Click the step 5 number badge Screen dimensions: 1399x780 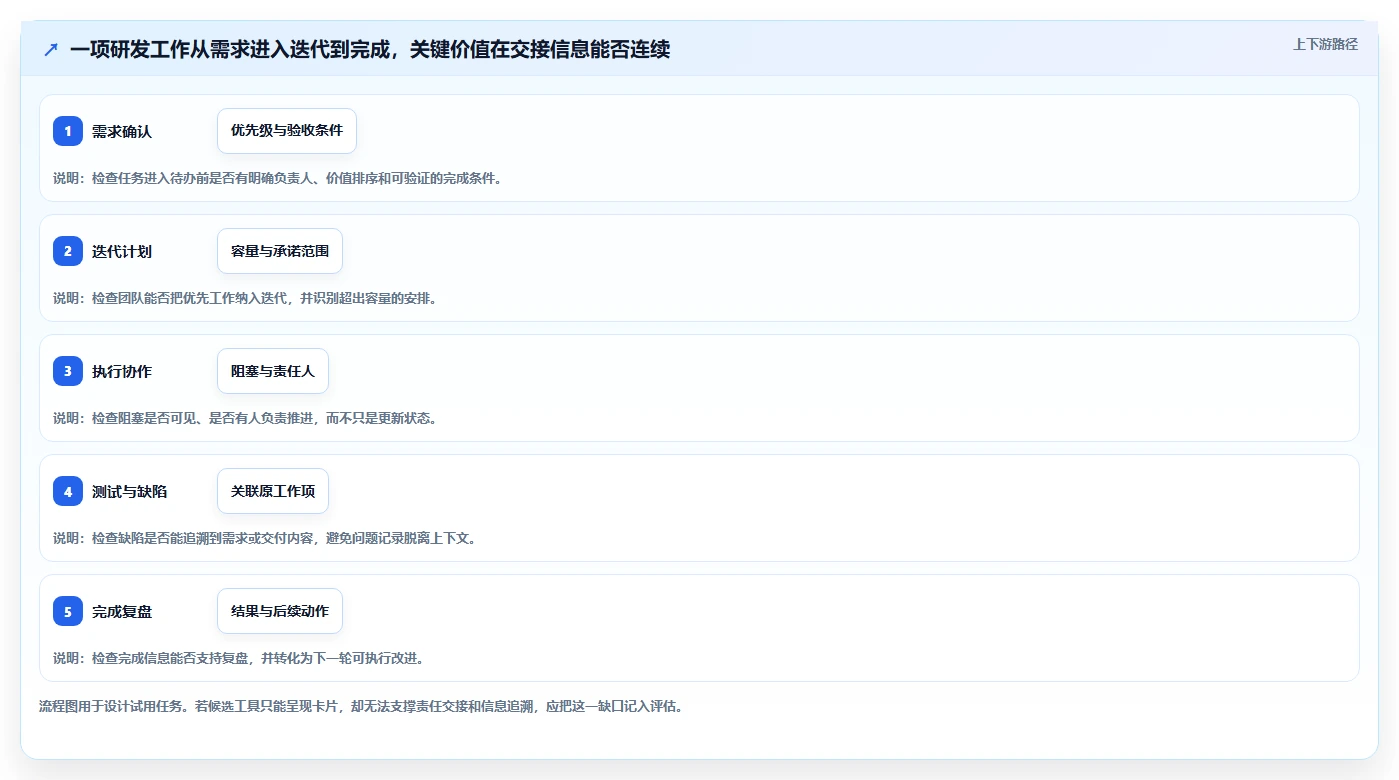(68, 611)
